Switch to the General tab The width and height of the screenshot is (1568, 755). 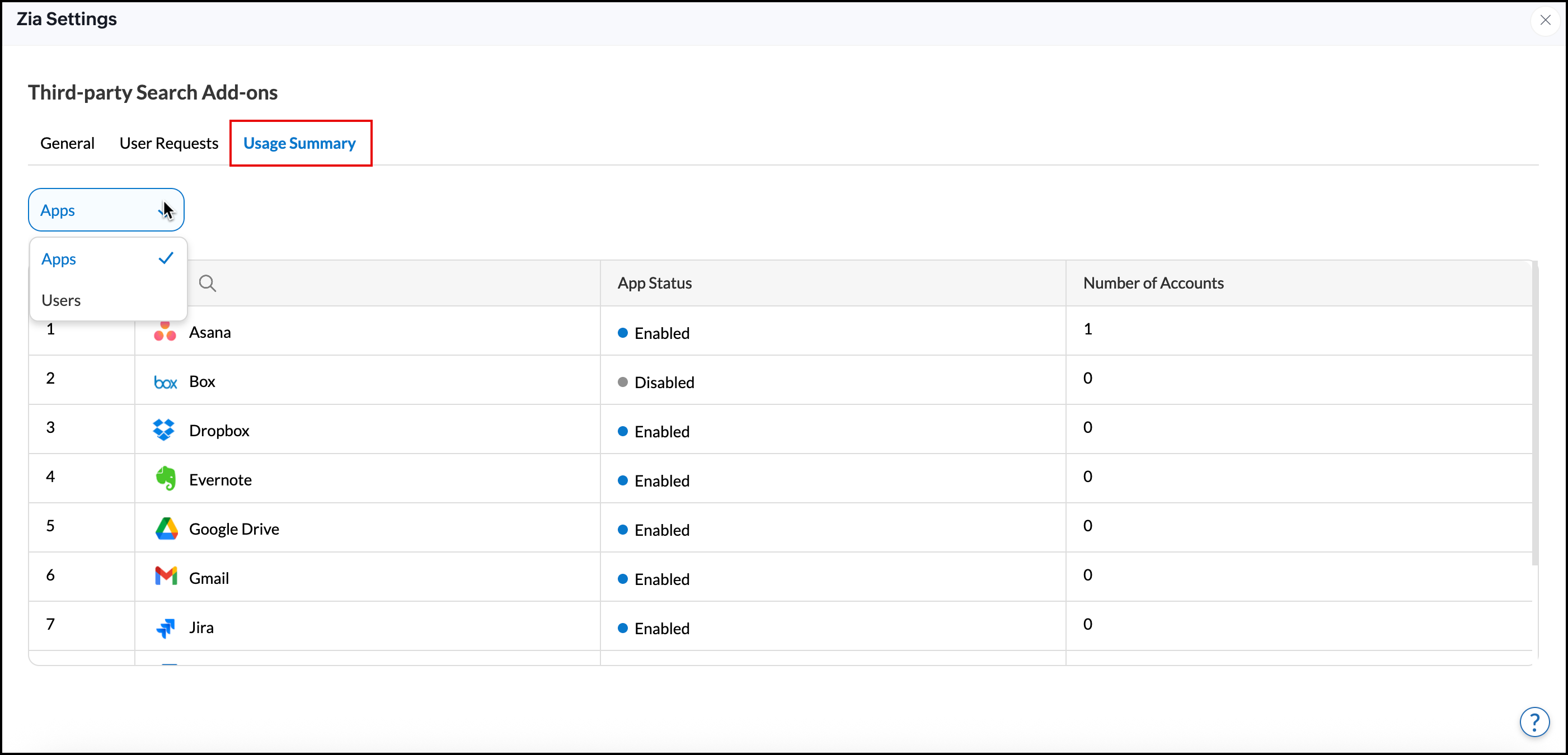click(67, 144)
